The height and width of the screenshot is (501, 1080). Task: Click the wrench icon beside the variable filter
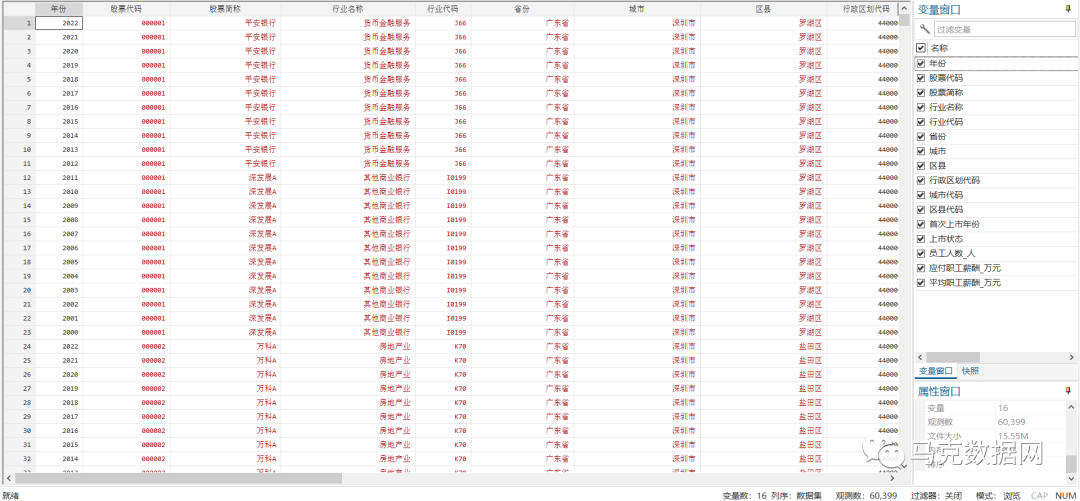[924, 30]
